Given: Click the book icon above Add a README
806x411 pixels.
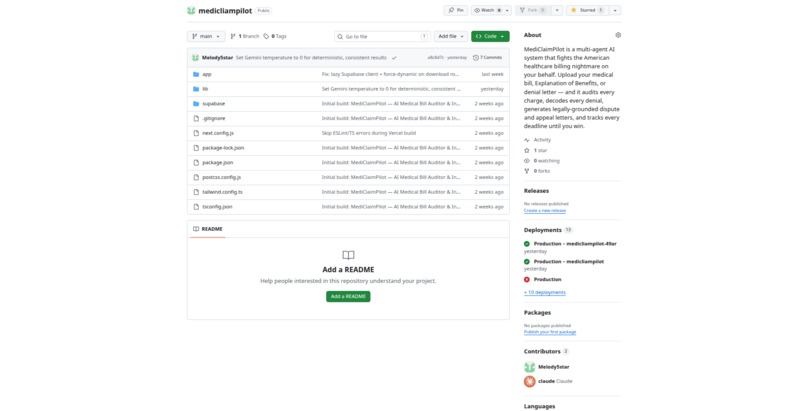Looking at the screenshot, I should point(348,255).
